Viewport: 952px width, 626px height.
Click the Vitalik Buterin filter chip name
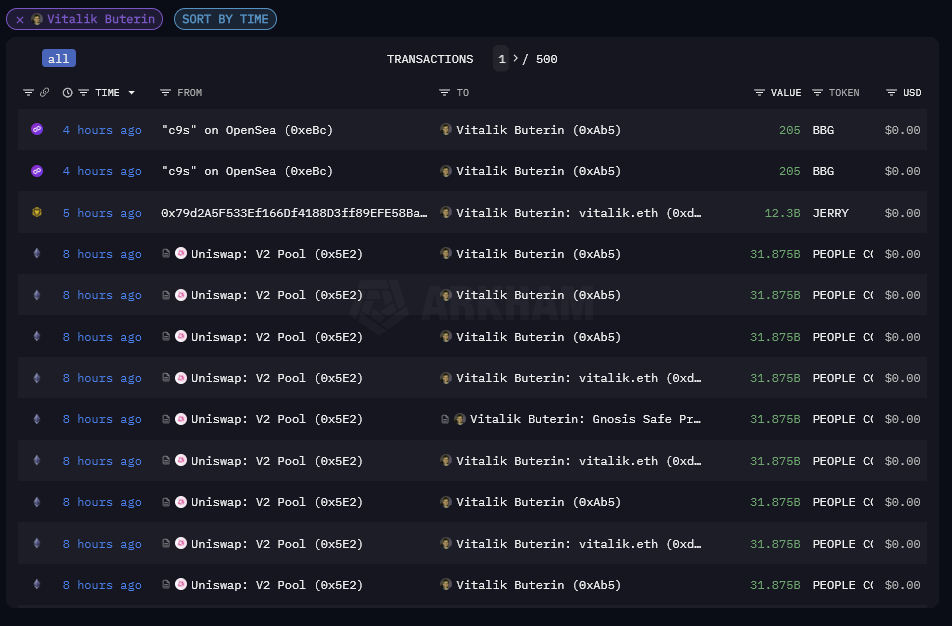pyautogui.click(x=101, y=19)
